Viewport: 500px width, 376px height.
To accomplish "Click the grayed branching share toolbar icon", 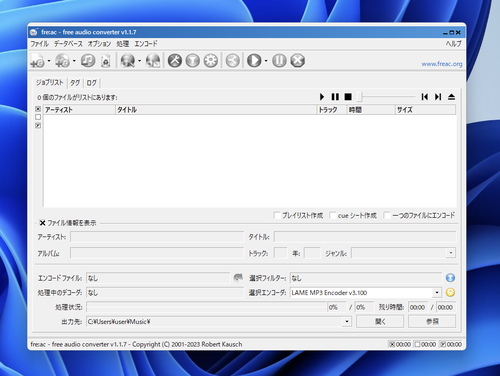I will tap(233, 61).
